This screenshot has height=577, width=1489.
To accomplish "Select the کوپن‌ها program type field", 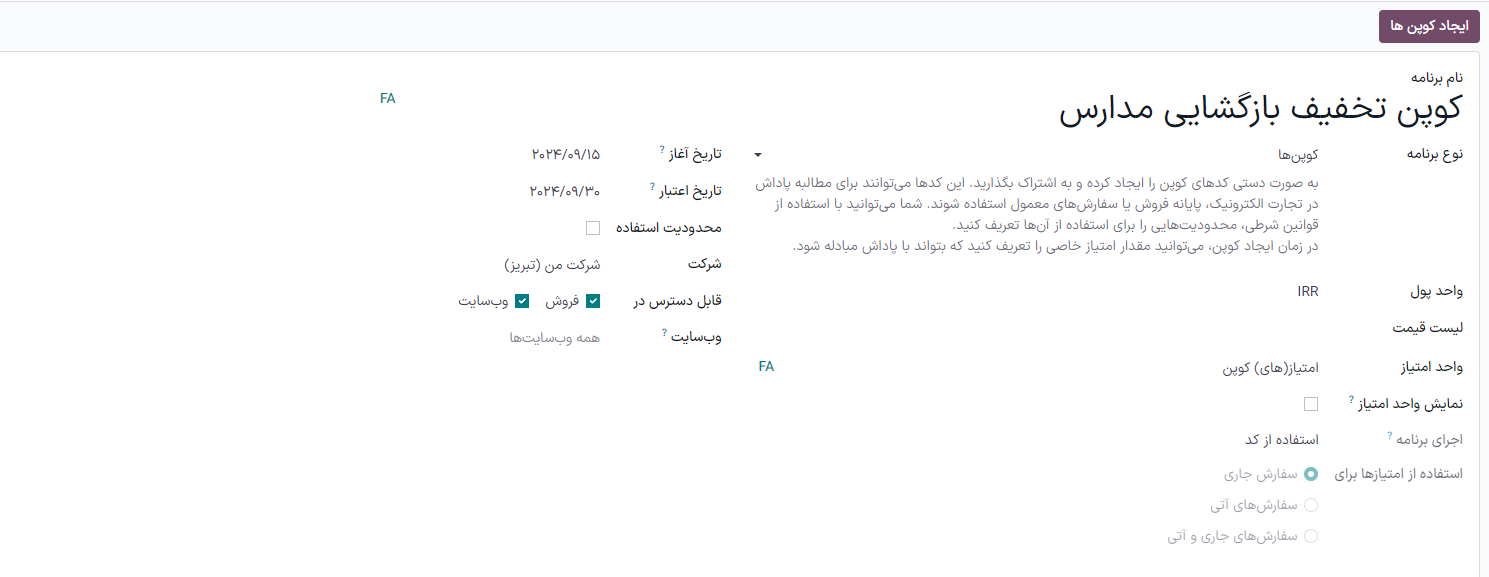I will click(1037, 155).
